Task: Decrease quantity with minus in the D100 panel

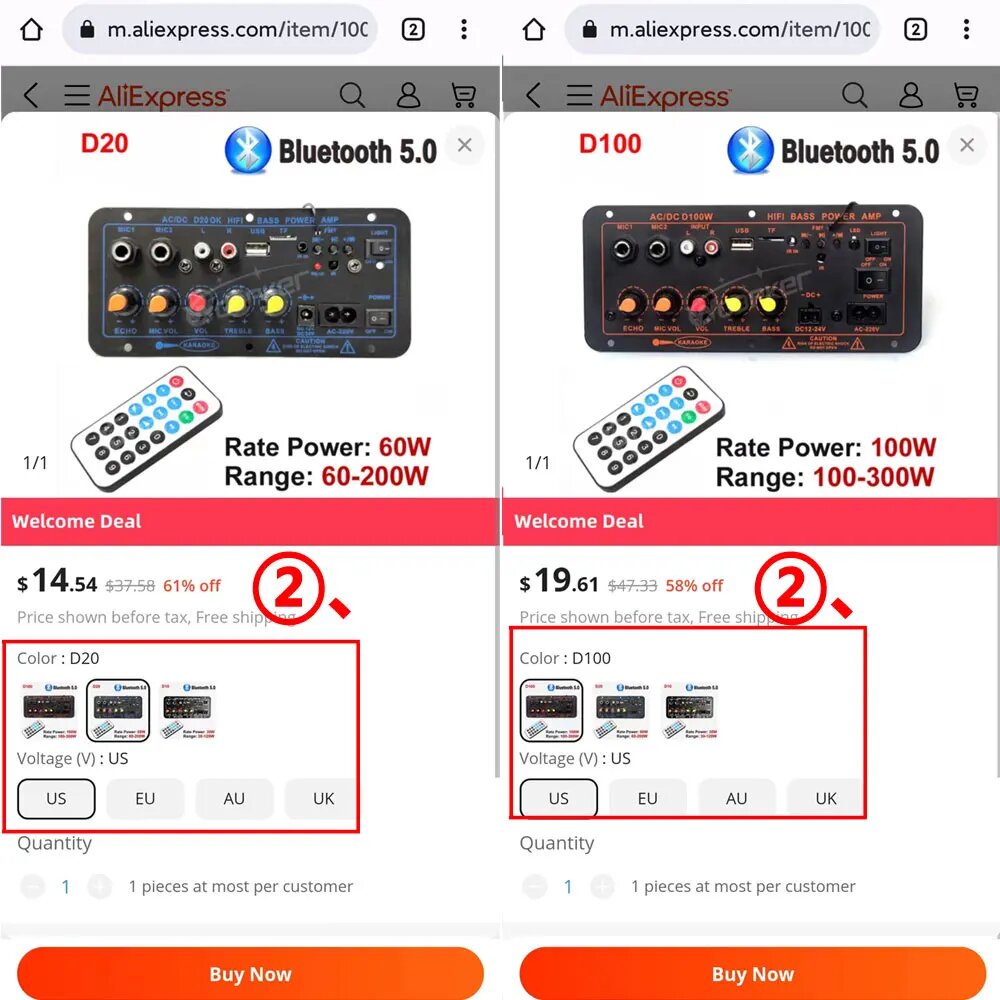Action: pos(534,886)
